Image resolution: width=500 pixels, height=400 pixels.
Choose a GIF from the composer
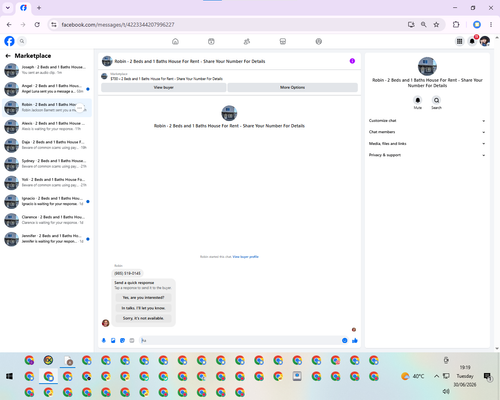132,340
